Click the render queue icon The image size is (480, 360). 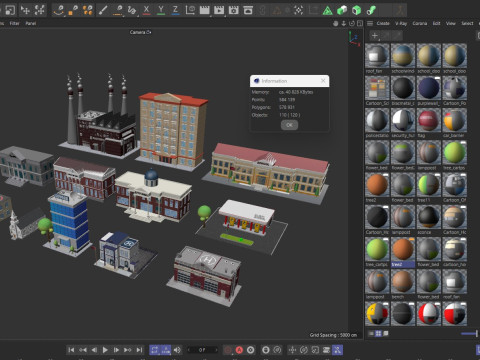click(x=248, y=10)
